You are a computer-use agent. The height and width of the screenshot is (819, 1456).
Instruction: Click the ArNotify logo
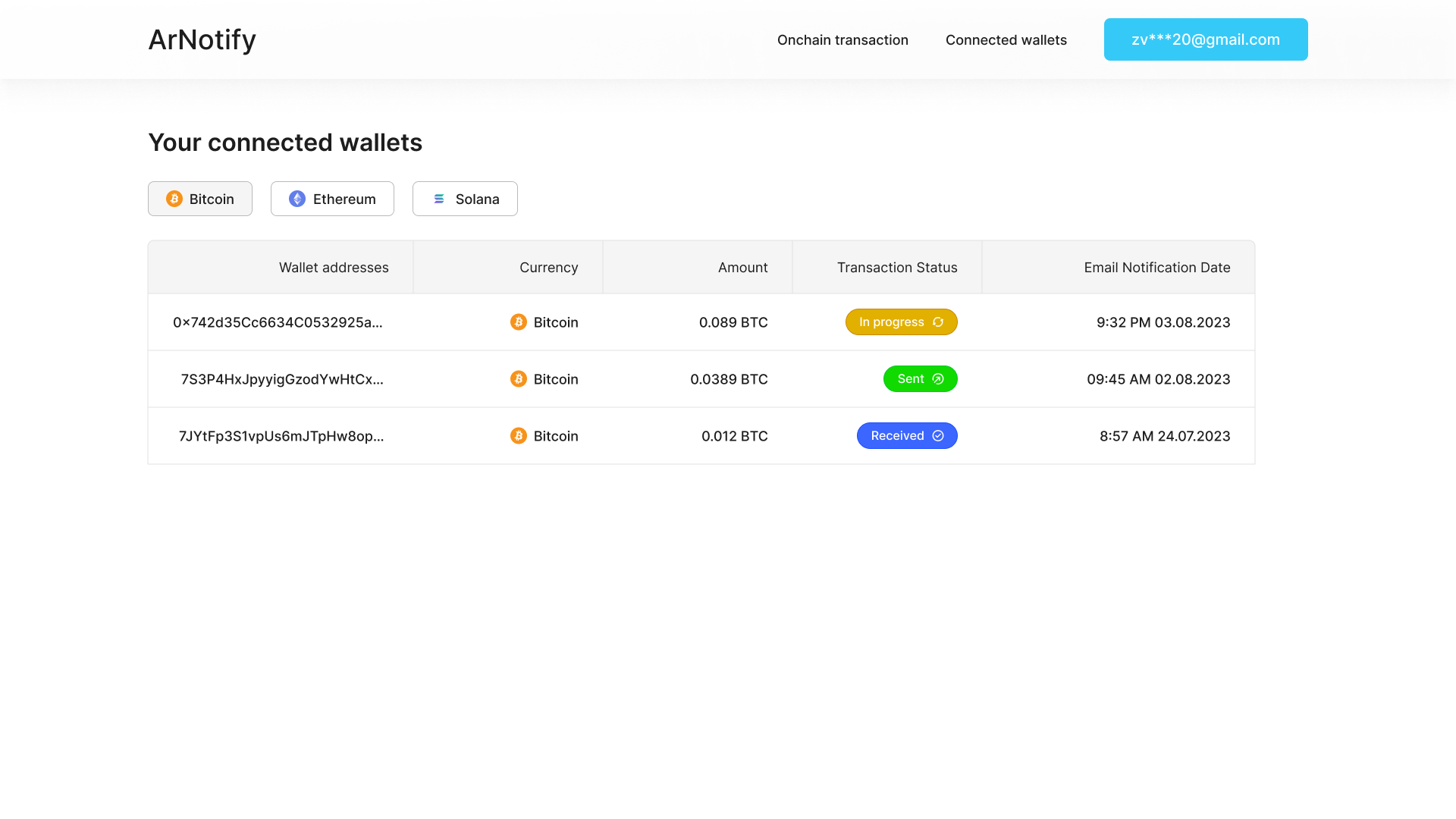click(202, 39)
